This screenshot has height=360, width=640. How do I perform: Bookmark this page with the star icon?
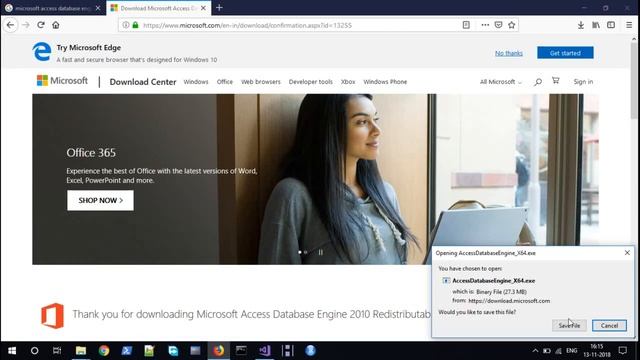pos(512,25)
